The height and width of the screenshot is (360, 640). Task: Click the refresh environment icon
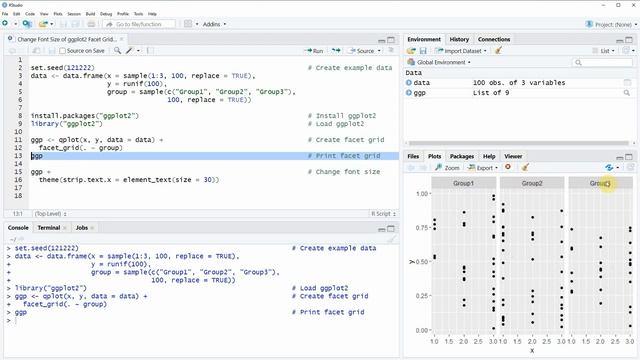pos(626,51)
